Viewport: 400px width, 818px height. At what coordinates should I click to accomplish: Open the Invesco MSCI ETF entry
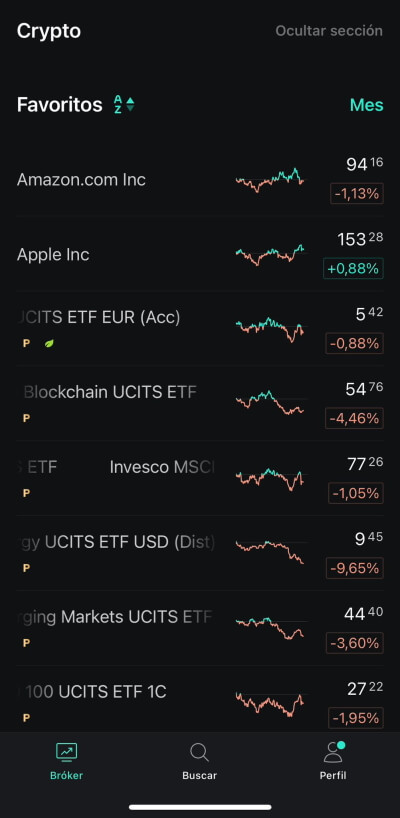[200, 478]
